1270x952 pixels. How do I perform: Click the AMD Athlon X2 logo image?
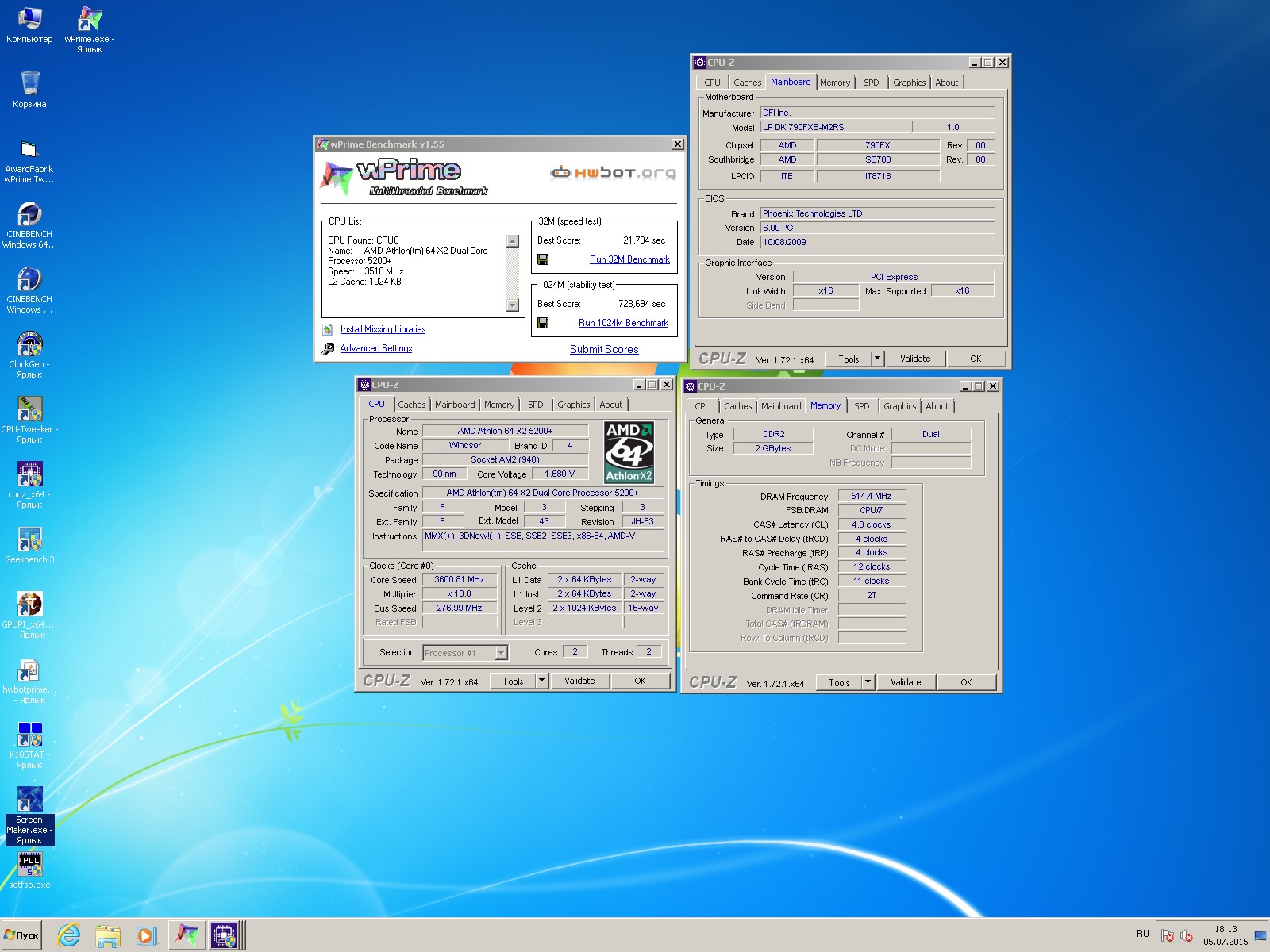tap(629, 452)
